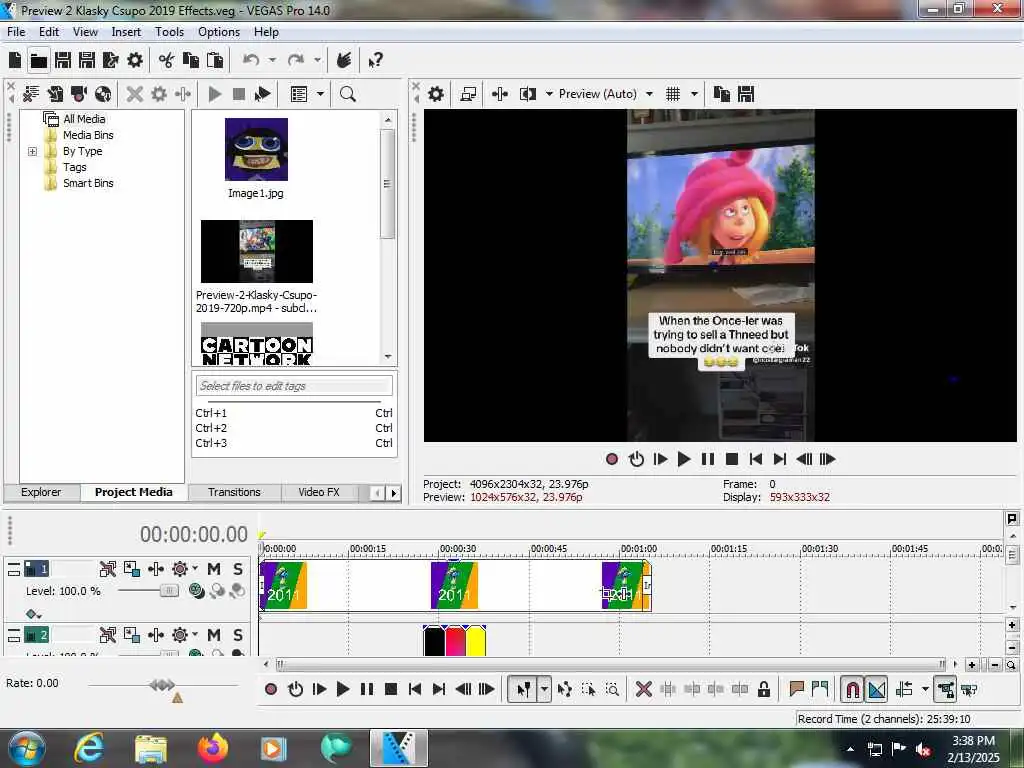Toggle Lock Envelopes to Events button
The width and height of the screenshot is (1024, 768).
coord(945,689)
